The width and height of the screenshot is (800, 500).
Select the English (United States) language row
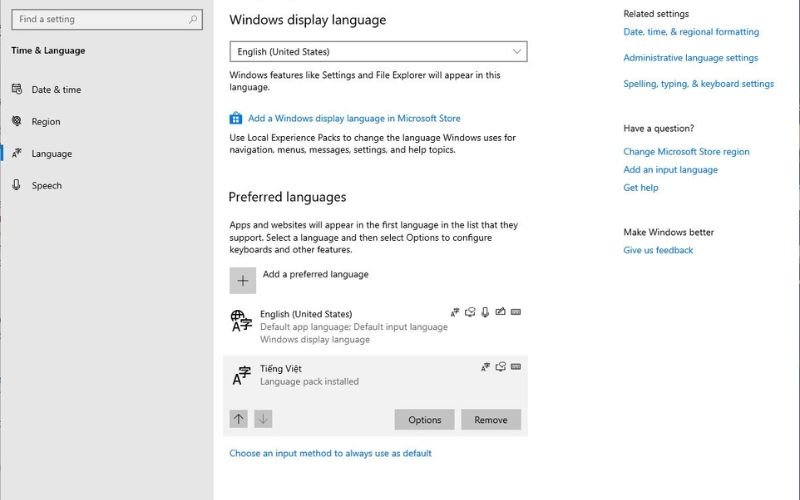[x=376, y=326]
